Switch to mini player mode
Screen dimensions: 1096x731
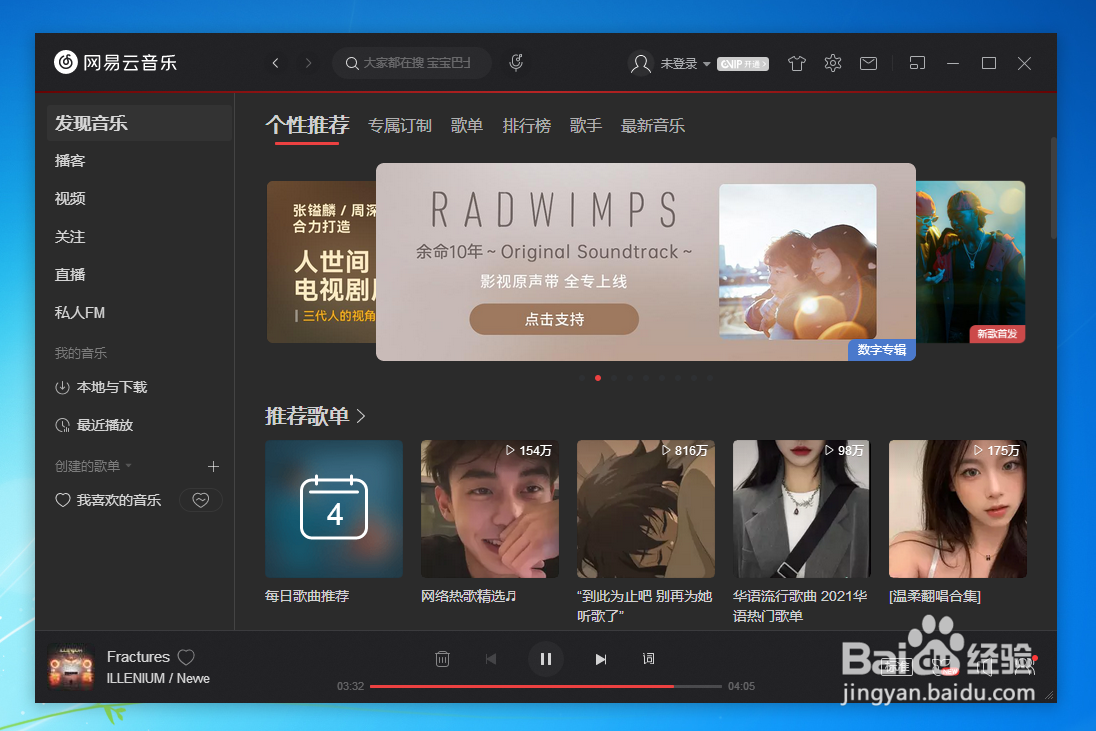(x=917, y=64)
